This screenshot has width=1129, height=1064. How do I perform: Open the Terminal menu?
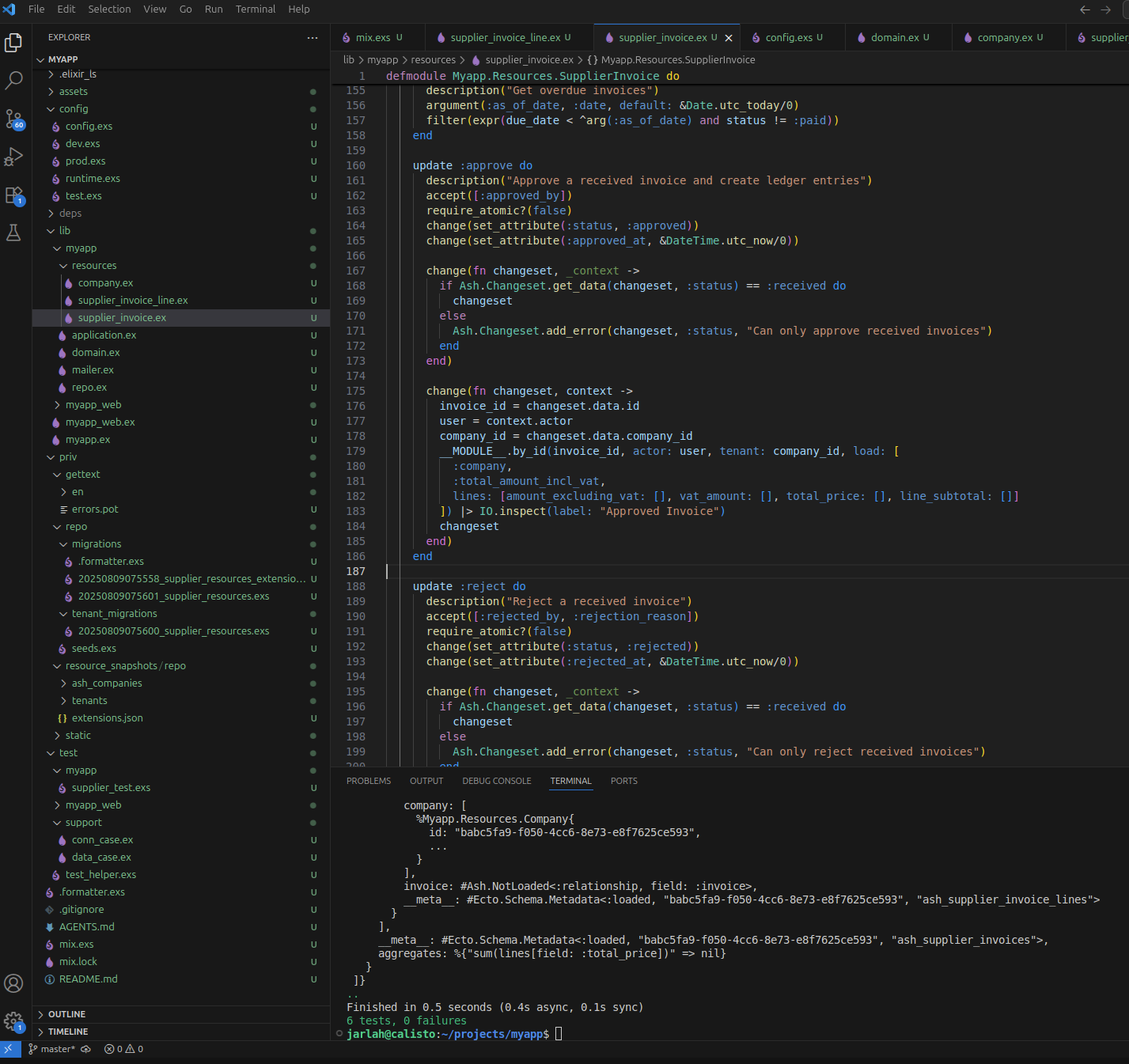click(x=255, y=9)
